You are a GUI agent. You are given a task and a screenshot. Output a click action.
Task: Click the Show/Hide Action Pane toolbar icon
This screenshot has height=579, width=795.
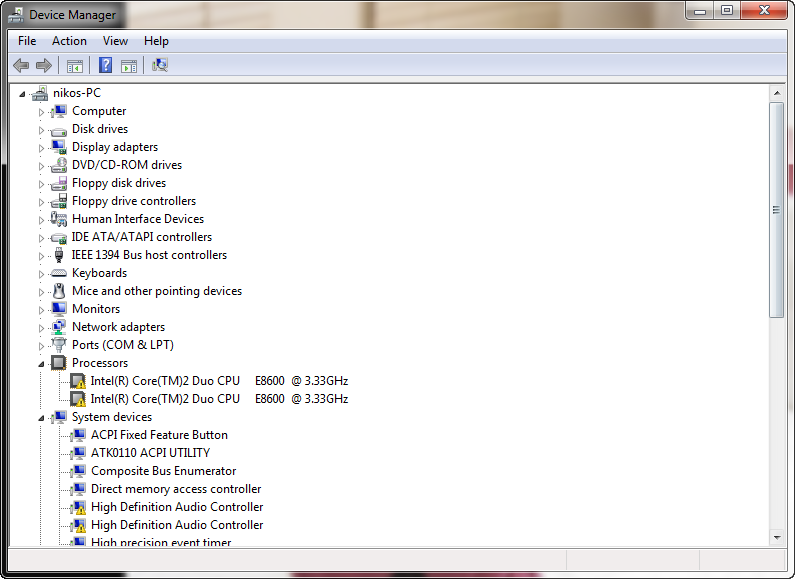129,65
